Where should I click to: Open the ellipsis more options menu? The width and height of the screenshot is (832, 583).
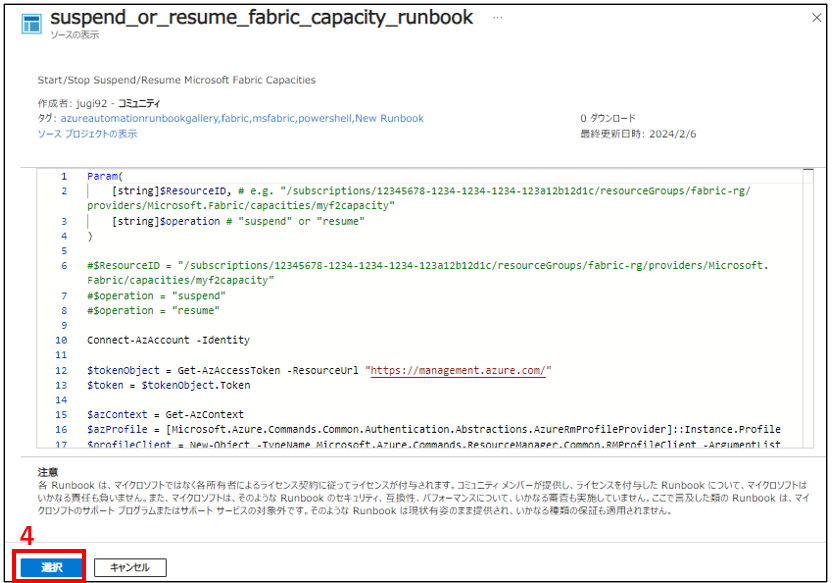[x=497, y=18]
